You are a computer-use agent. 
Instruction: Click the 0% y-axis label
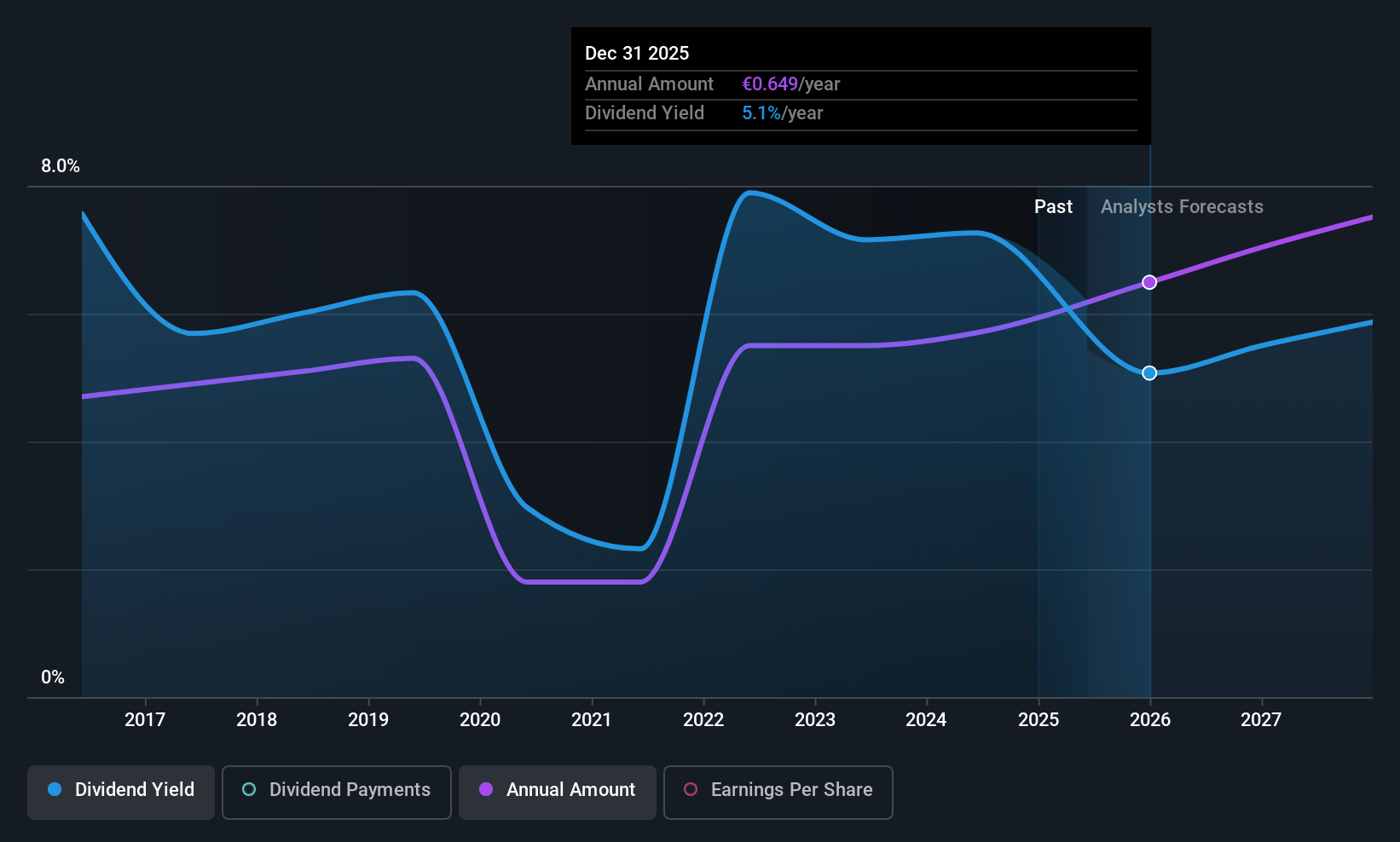click(53, 678)
